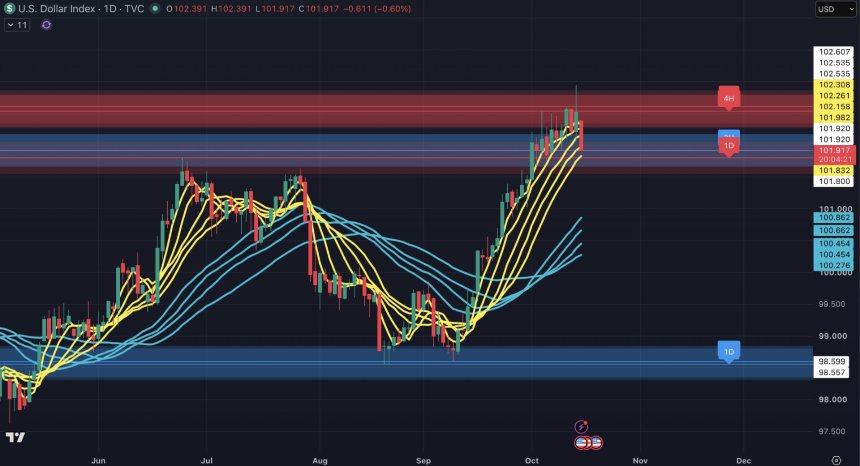Click the green dollar symbol logo
The image size is (860, 466).
coord(9,9)
